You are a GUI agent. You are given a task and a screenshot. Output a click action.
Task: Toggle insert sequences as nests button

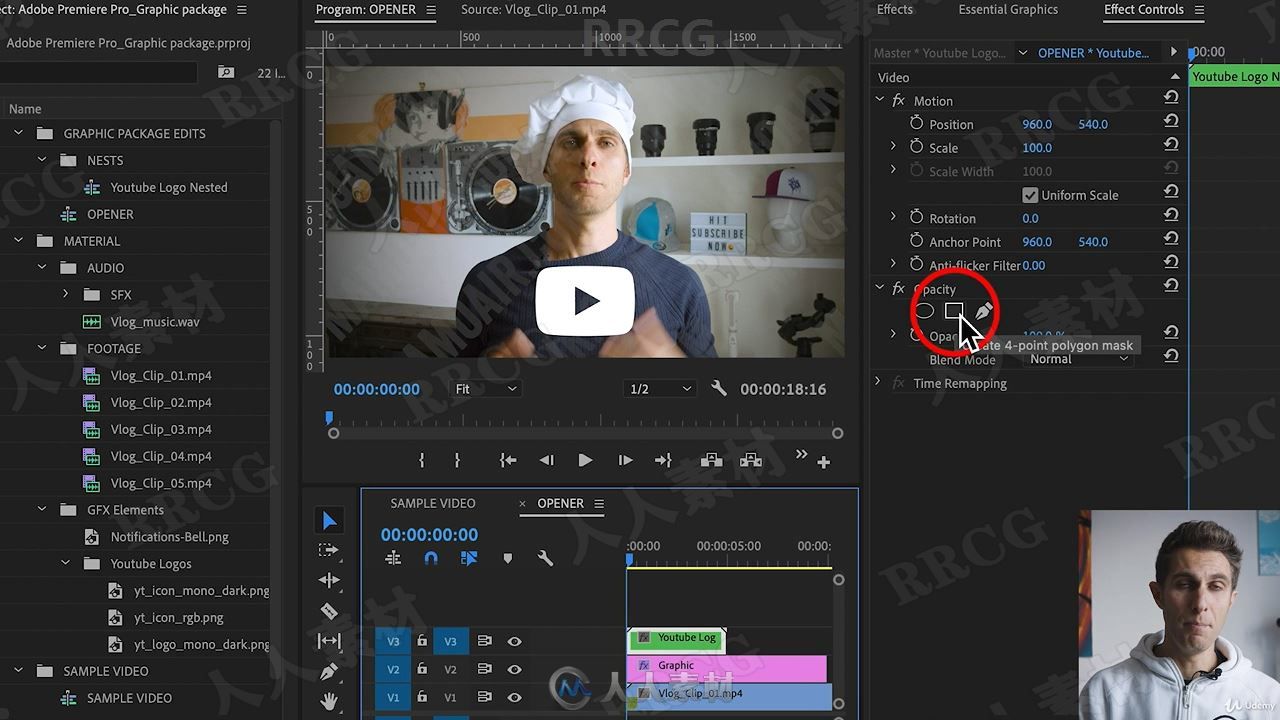(393, 558)
